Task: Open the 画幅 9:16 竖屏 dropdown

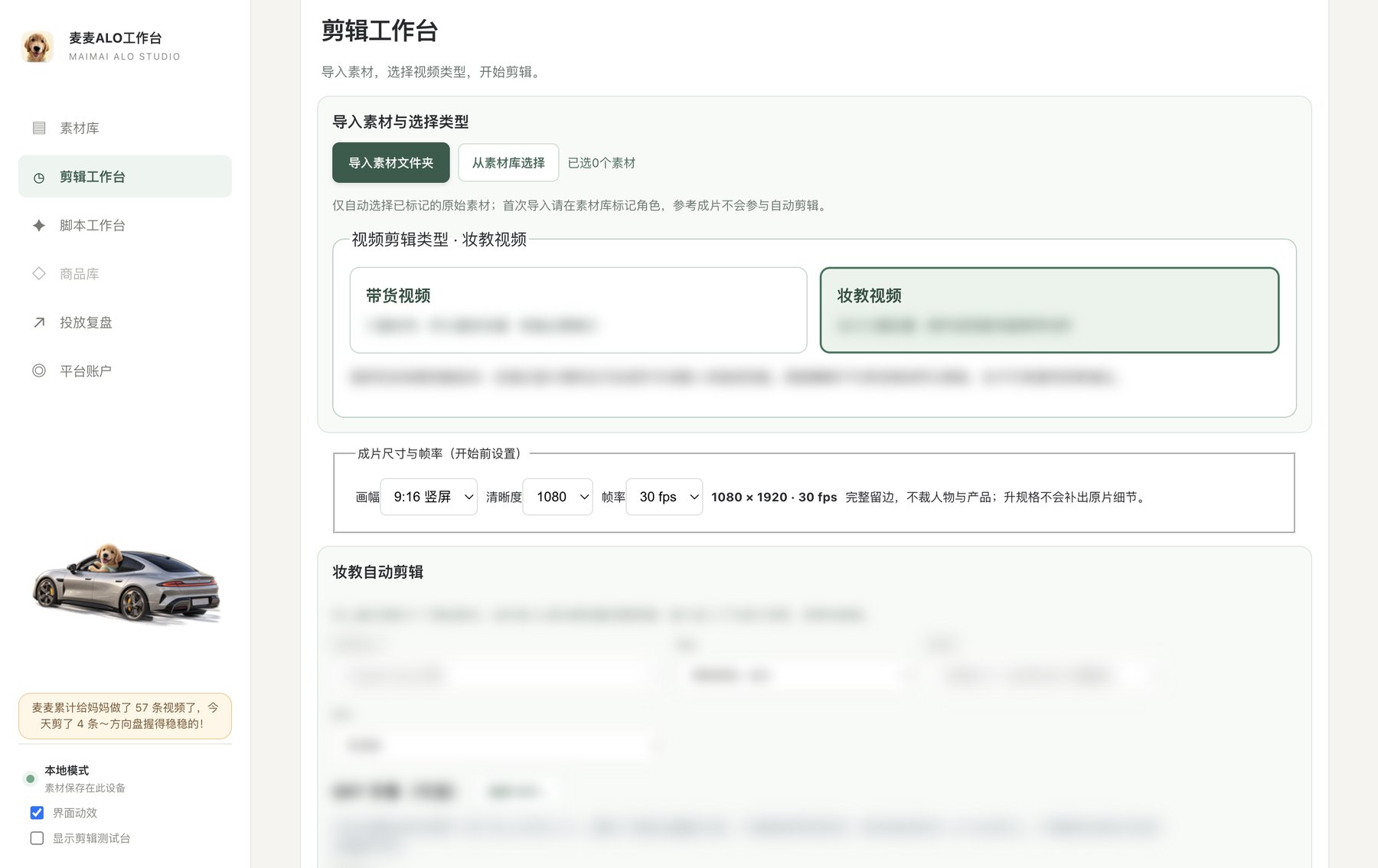Action: pyautogui.click(x=429, y=497)
